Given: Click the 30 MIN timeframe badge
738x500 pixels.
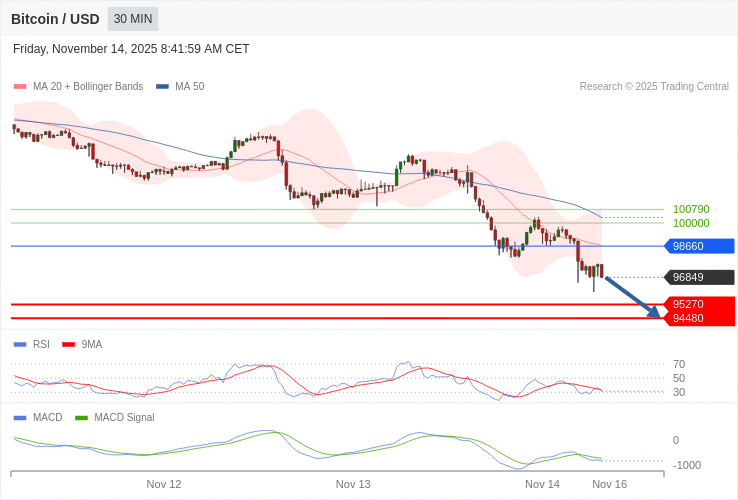Looking at the screenshot, I should (x=133, y=19).
